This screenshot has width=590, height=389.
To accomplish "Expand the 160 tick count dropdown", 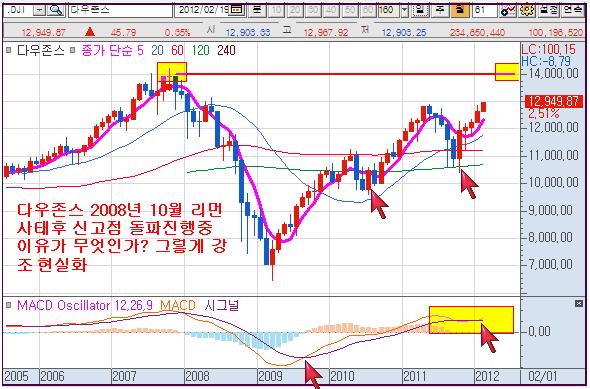I will (405, 10).
